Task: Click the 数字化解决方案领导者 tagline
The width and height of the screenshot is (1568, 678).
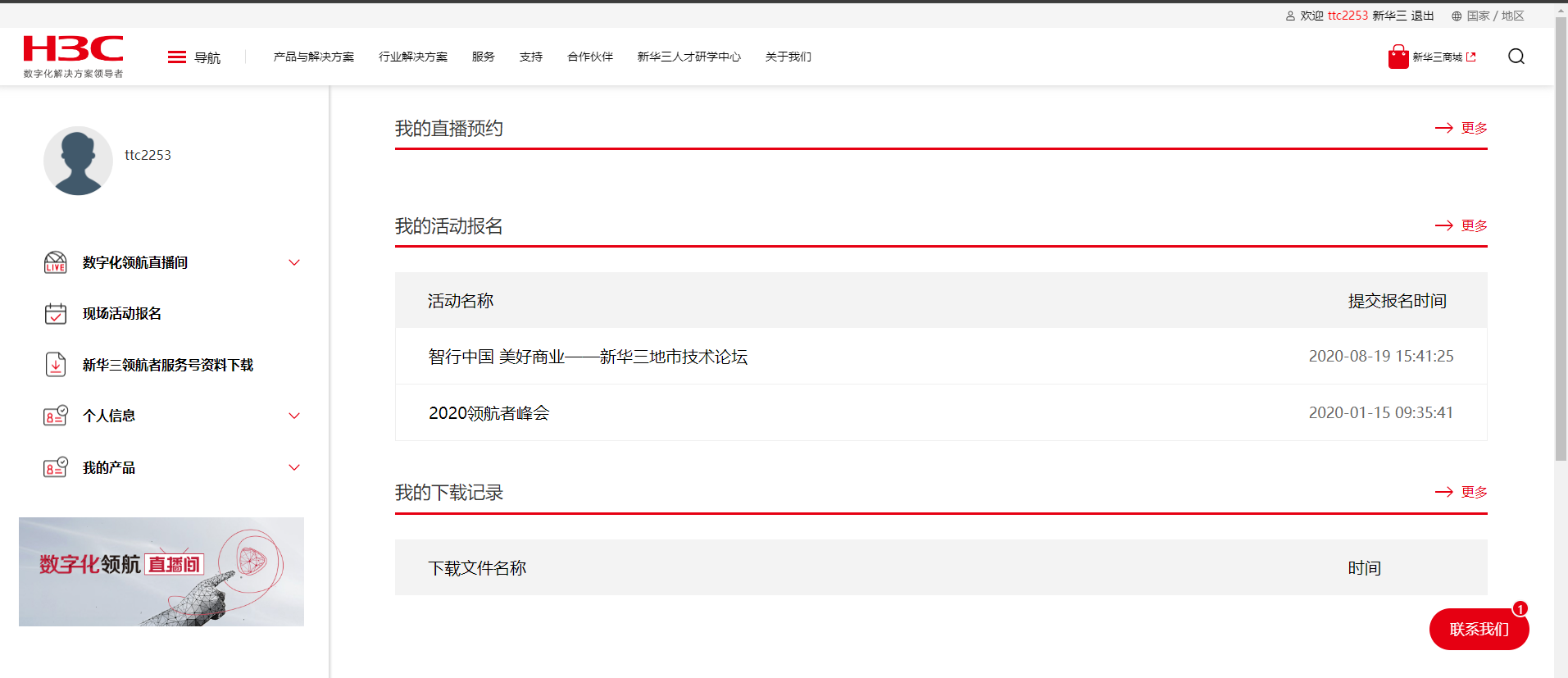Action: [x=74, y=74]
